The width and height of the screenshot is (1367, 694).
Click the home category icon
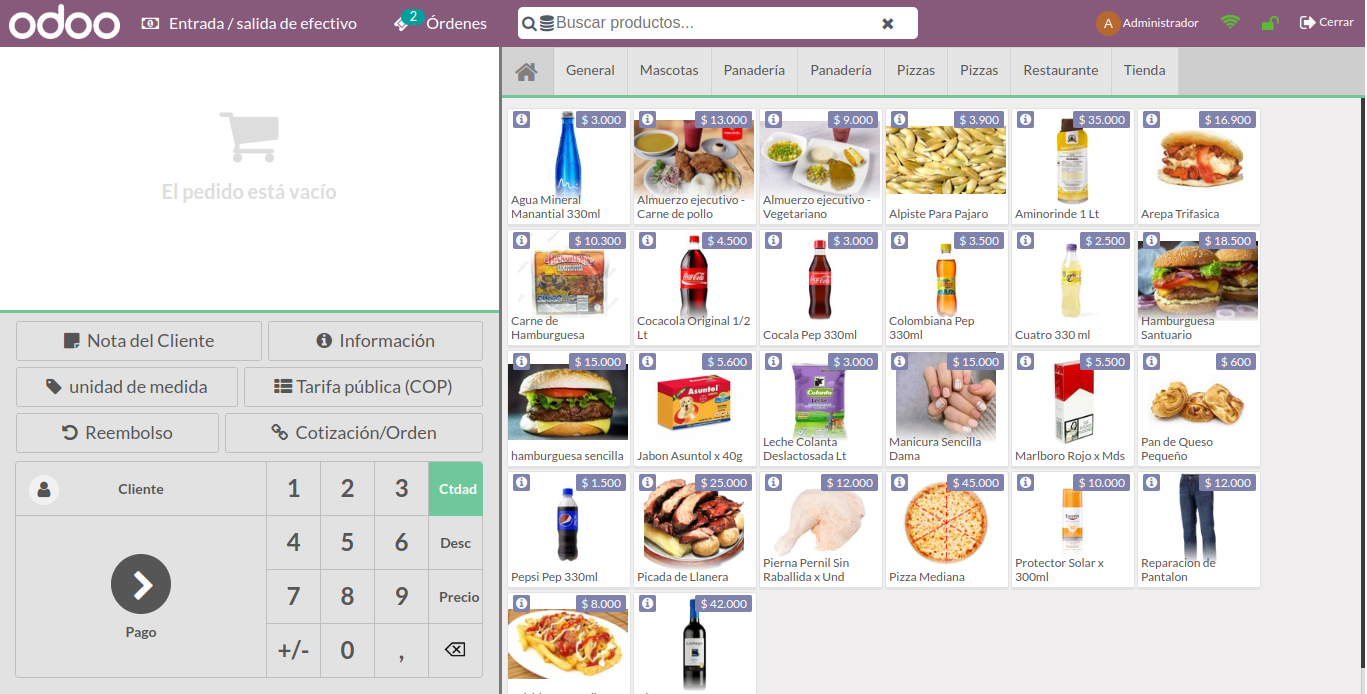coord(526,71)
